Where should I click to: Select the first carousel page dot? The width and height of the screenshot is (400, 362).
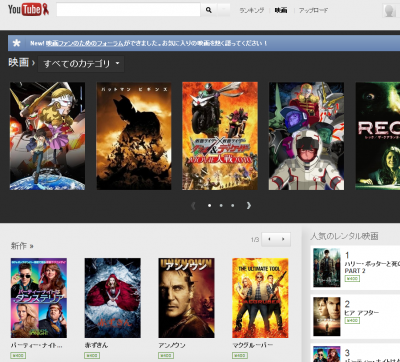tap(209, 205)
